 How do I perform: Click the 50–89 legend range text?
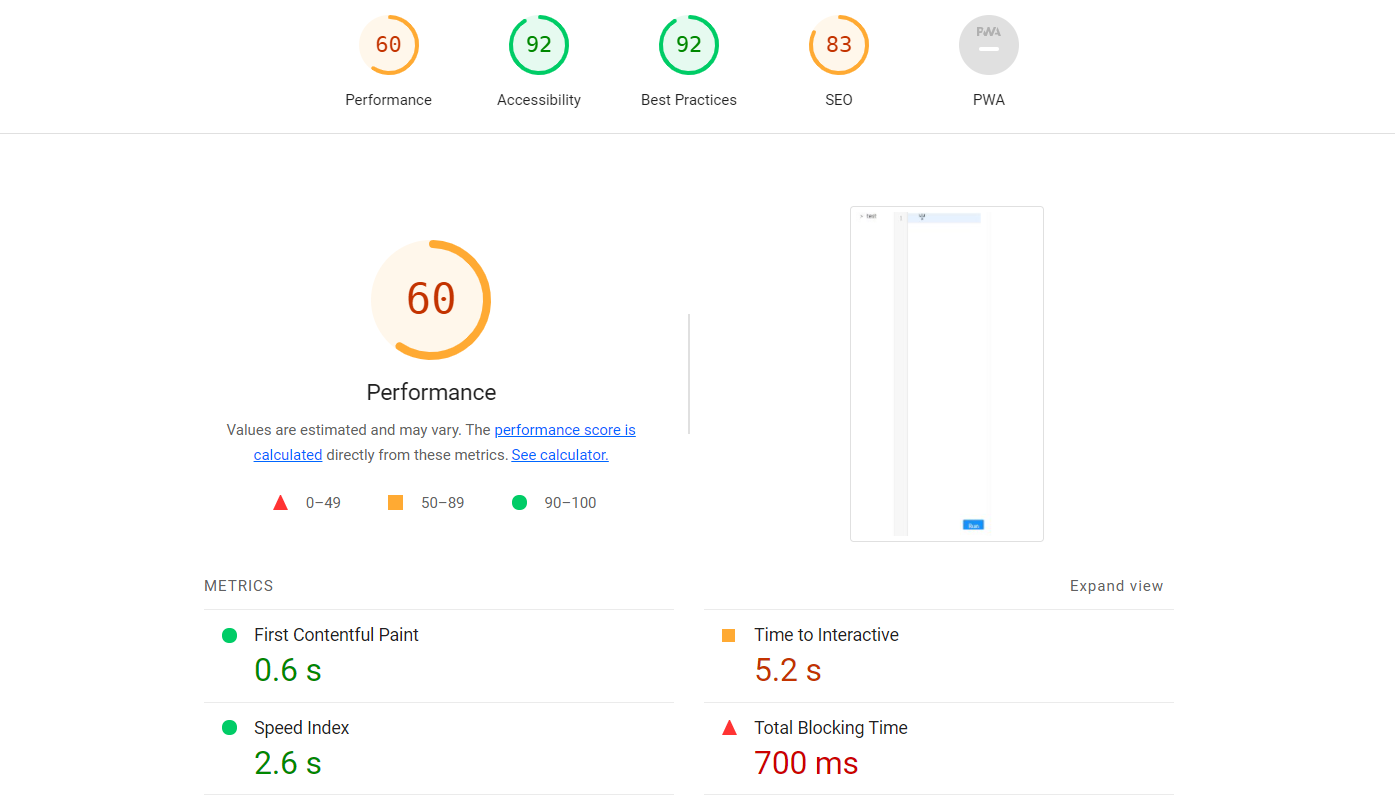[x=442, y=503]
